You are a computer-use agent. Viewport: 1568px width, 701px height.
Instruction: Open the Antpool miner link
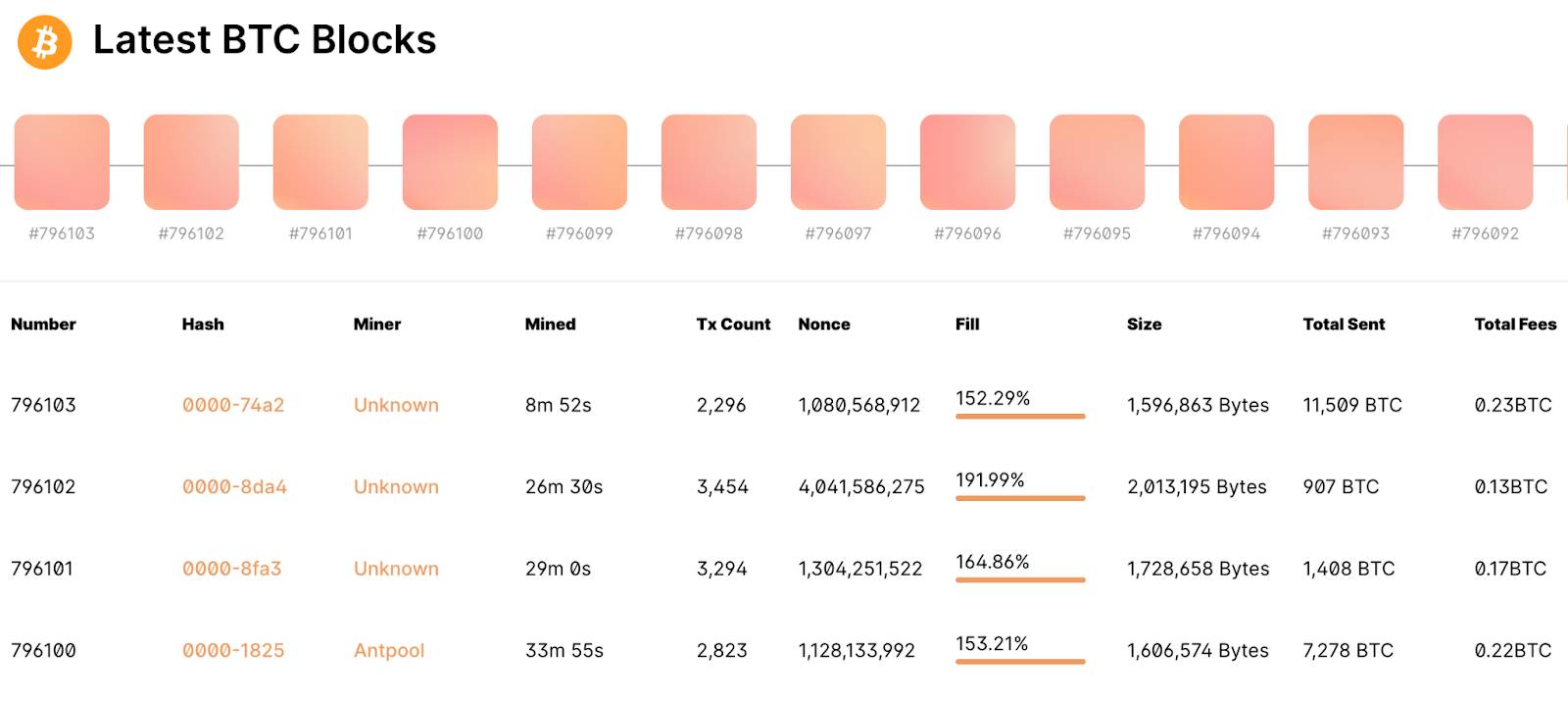click(389, 650)
